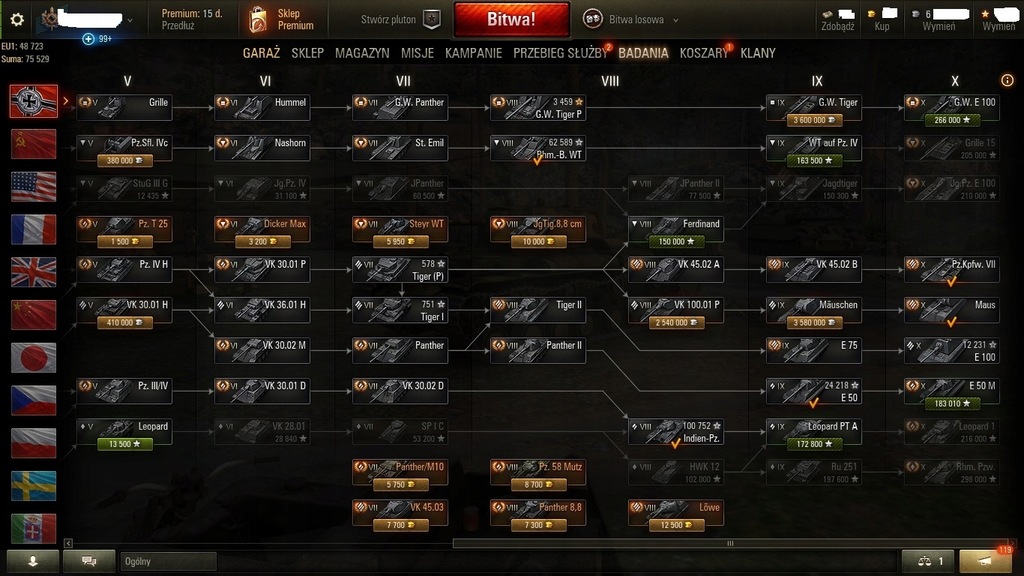The width and height of the screenshot is (1024, 576).
Task: Expand the player account dropdown arrow
Action: click(x=130, y=20)
